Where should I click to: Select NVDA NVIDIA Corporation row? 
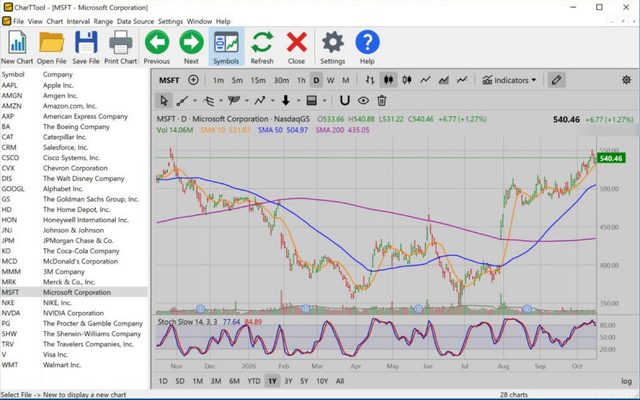coord(74,313)
